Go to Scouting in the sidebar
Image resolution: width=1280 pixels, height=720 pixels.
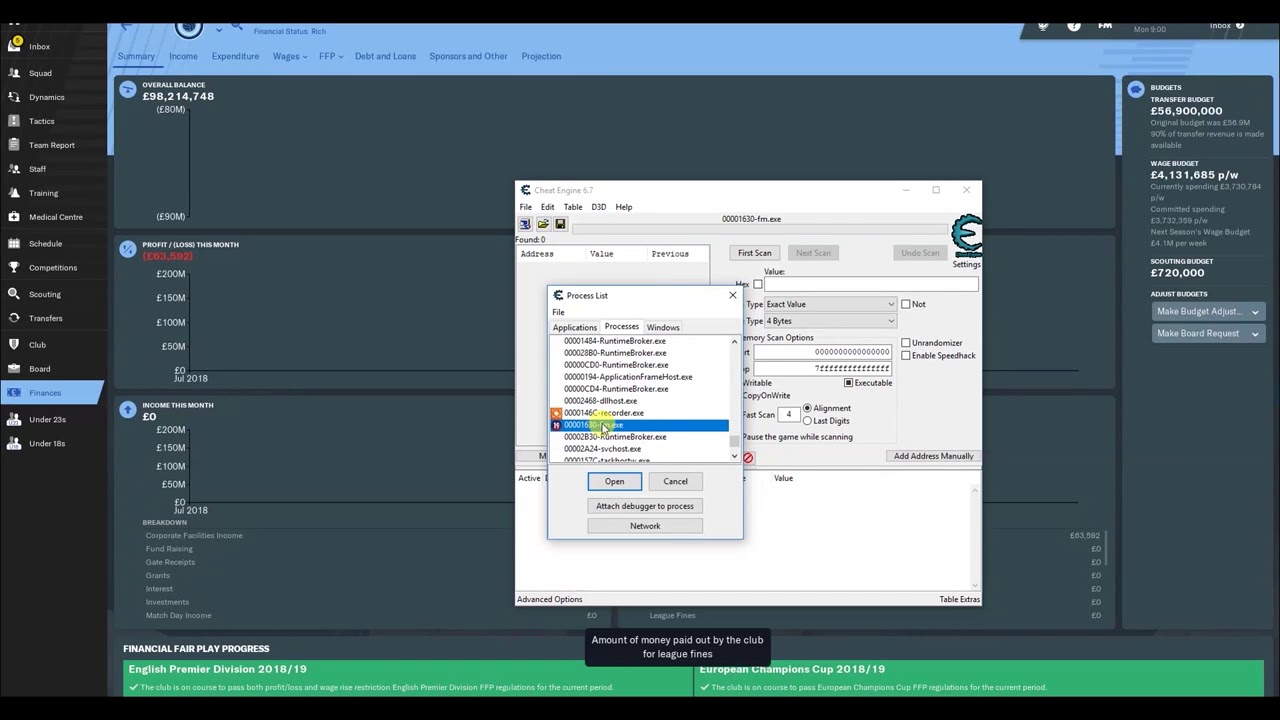pos(44,294)
